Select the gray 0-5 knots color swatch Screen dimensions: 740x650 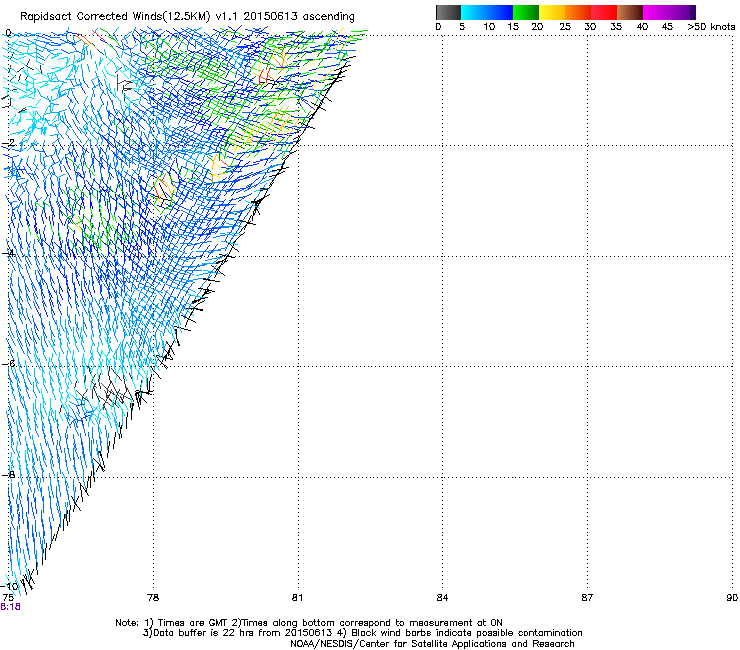[x=448, y=12]
